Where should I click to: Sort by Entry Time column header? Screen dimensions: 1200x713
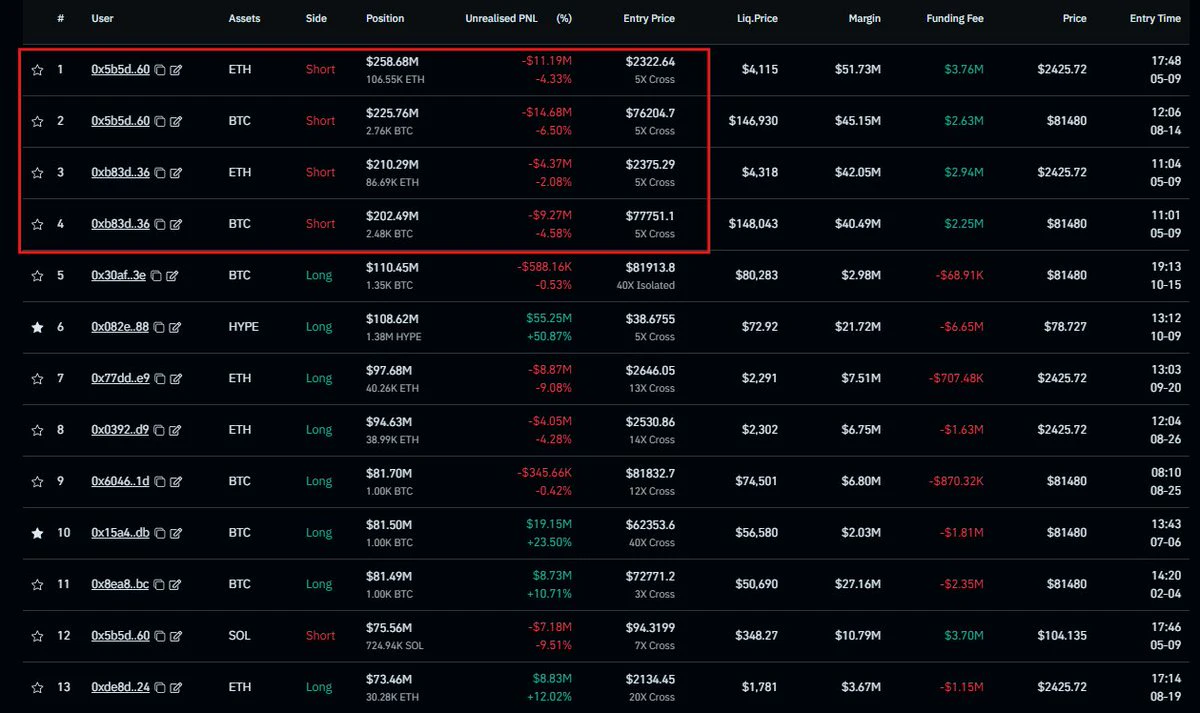coord(1155,19)
